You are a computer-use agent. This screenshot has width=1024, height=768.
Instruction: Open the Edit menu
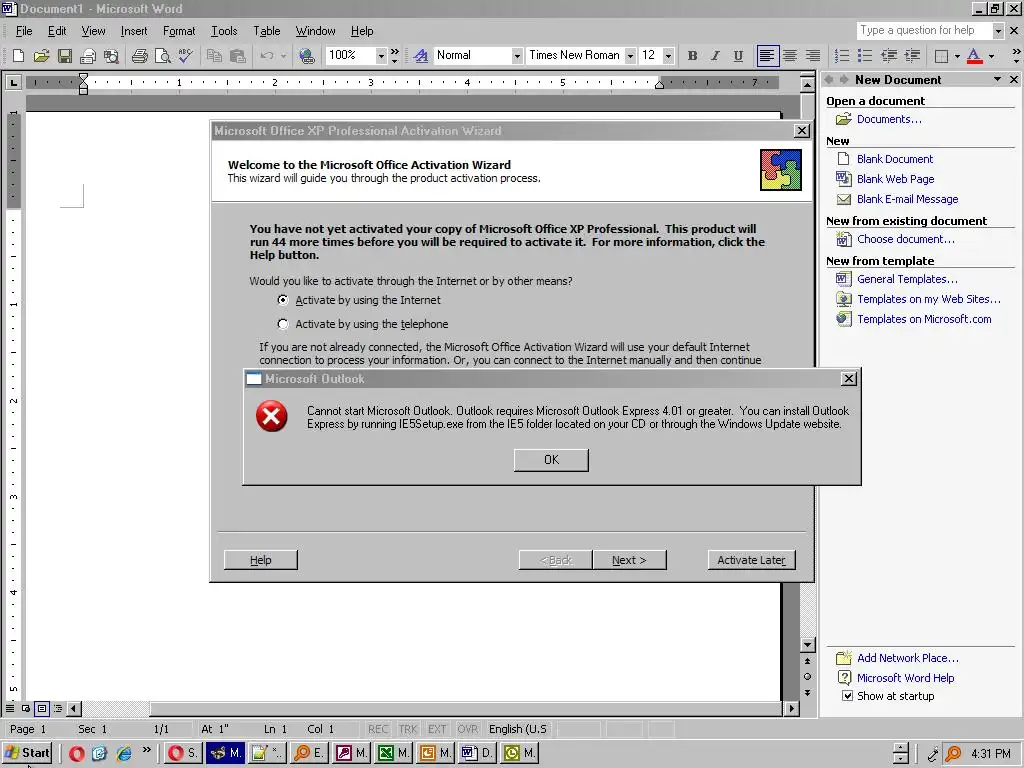(57, 31)
